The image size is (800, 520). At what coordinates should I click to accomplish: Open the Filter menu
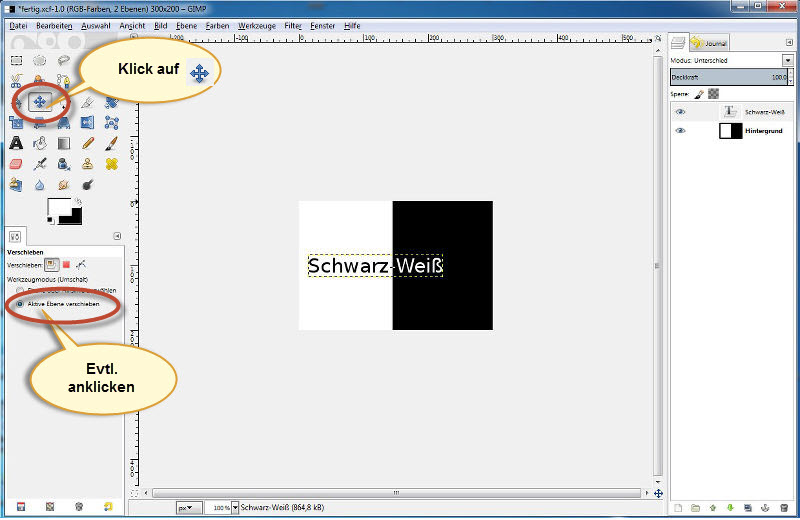[x=292, y=25]
